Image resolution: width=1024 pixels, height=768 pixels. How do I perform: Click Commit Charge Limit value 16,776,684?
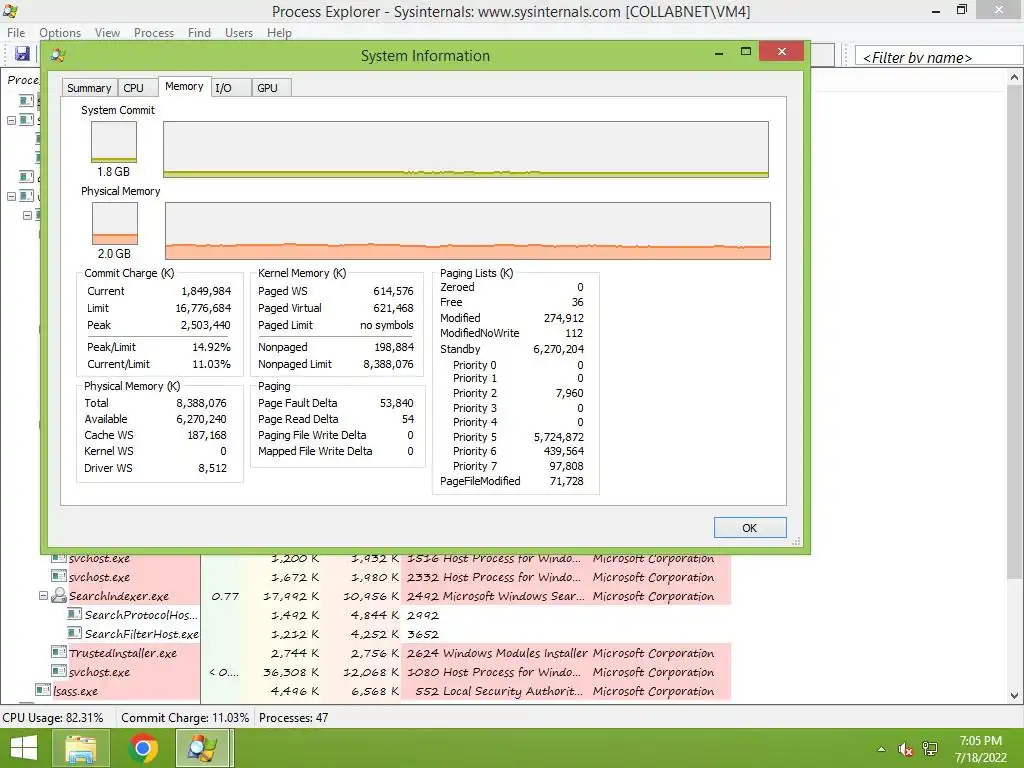(x=203, y=308)
